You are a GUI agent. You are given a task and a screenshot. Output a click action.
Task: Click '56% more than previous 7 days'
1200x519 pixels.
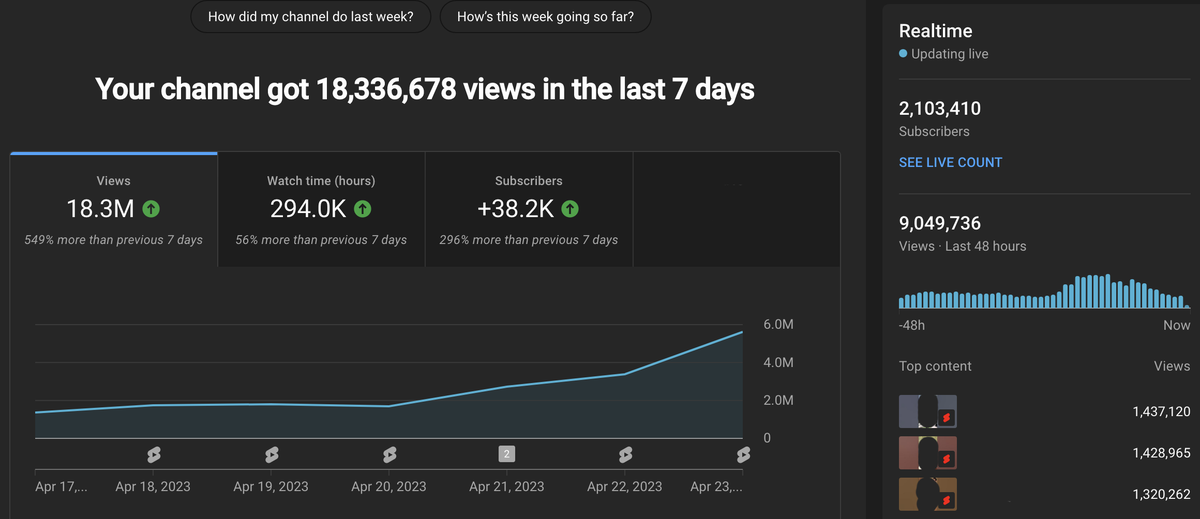click(x=321, y=240)
